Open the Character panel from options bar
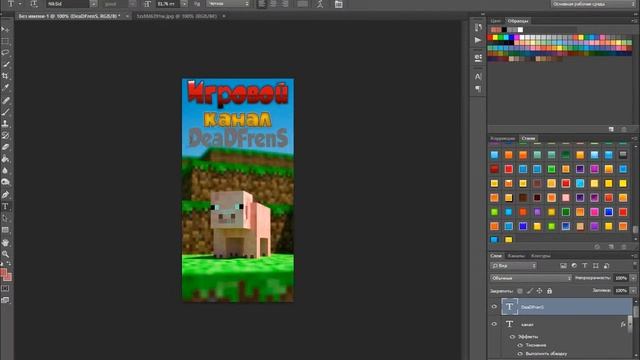Viewport: 640px width, 360px height. pos(338,4)
